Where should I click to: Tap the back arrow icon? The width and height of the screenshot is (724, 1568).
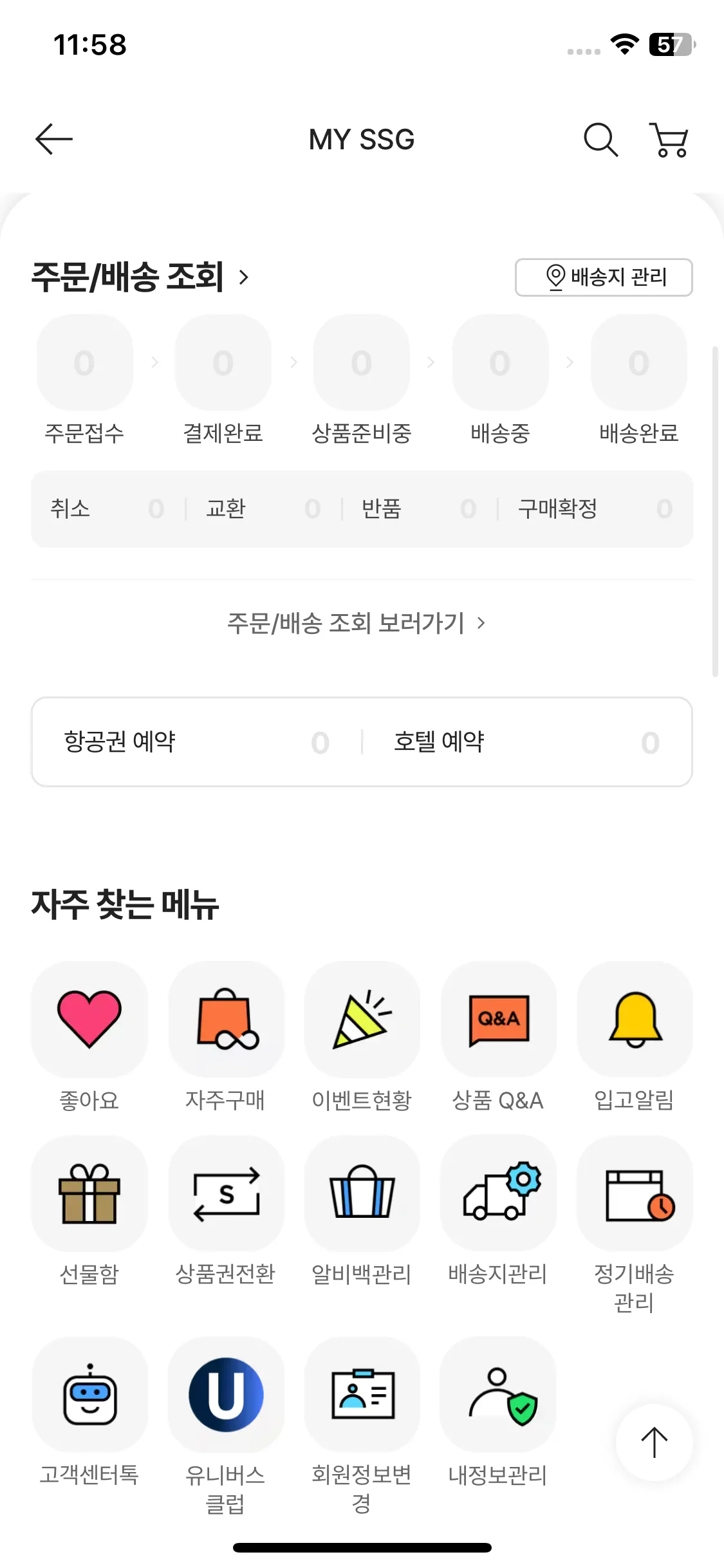[54, 139]
